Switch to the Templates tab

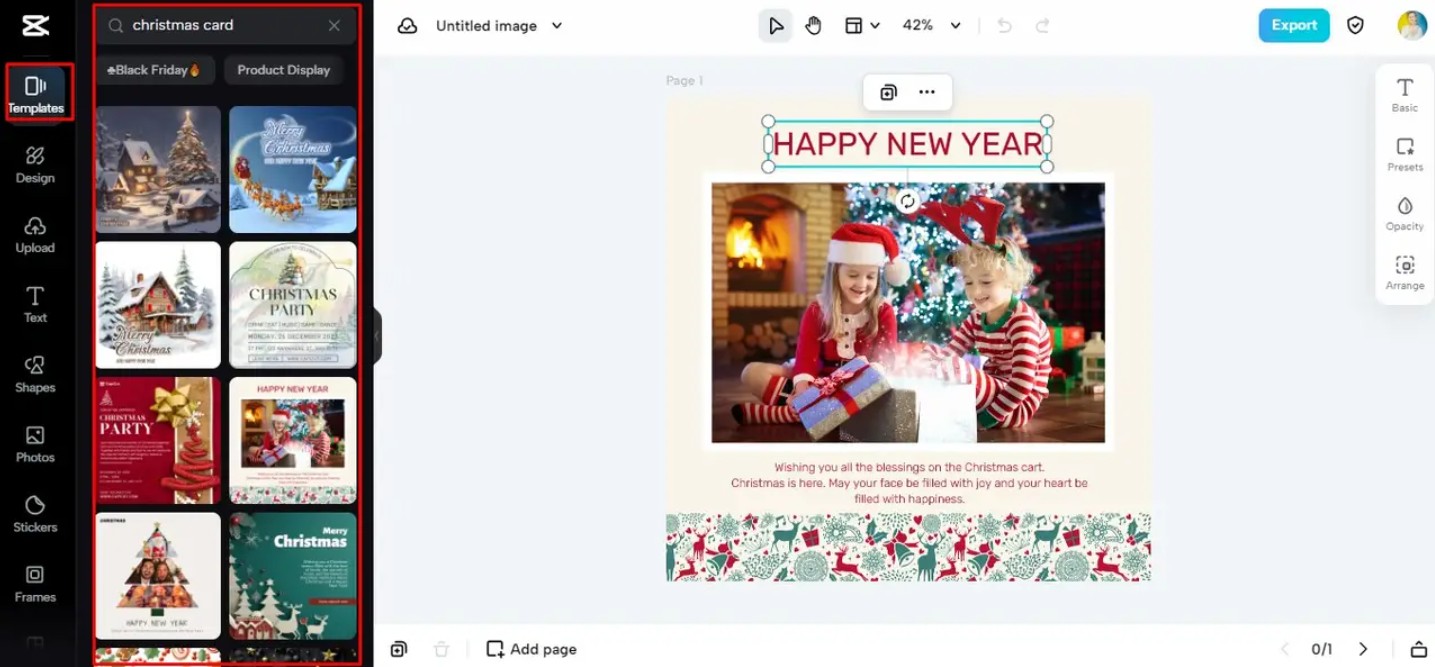tap(36, 93)
